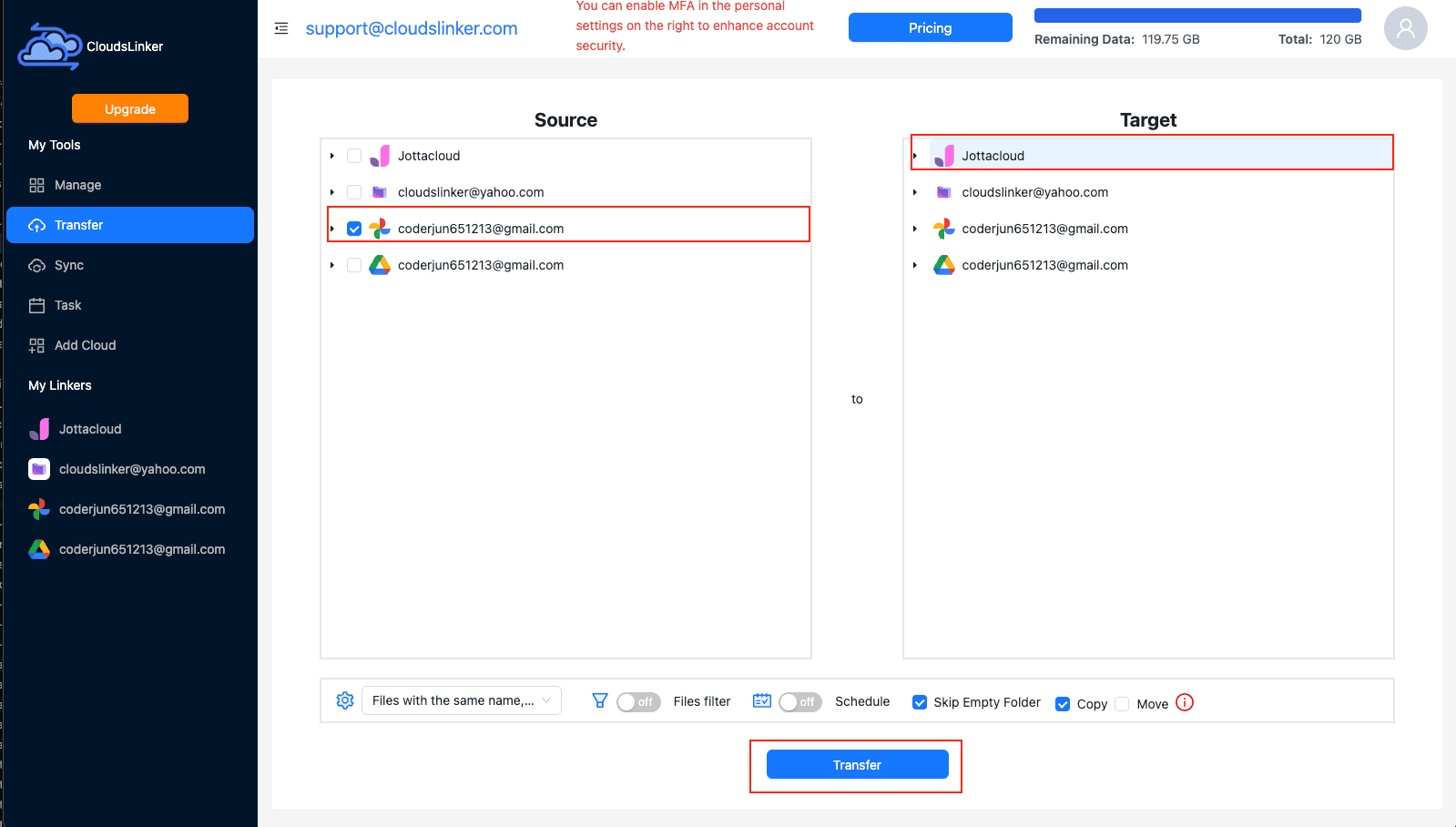
Task: Click the Yahoo mail icon in Source list
Action: (x=380, y=192)
